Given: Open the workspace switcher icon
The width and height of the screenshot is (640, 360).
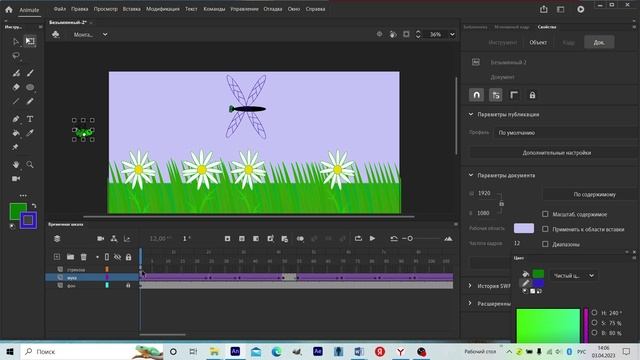Looking at the screenshot, I should 561,9.
